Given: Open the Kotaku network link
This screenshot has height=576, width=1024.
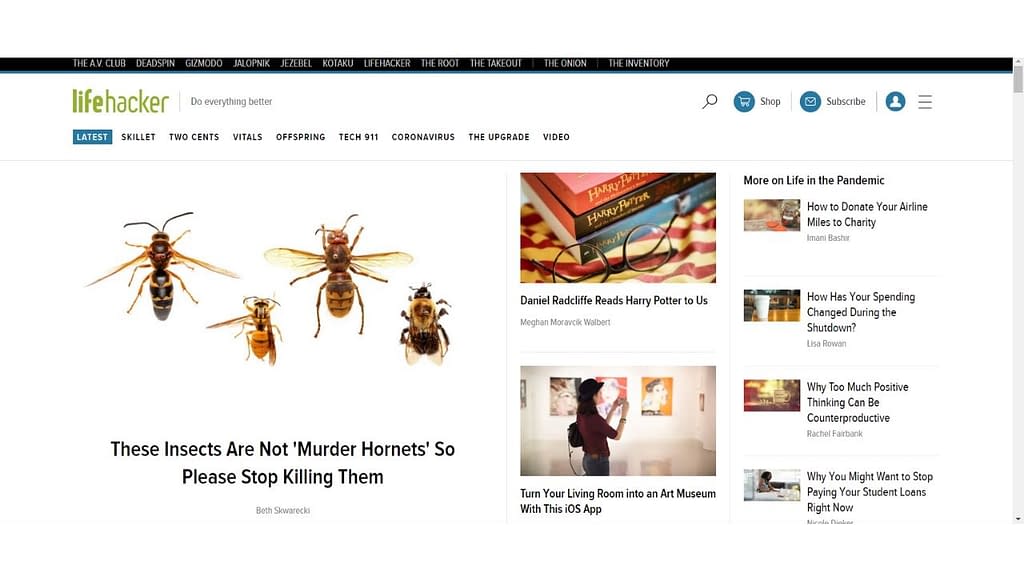Looking at the screenshot, I should click(338, 63).
